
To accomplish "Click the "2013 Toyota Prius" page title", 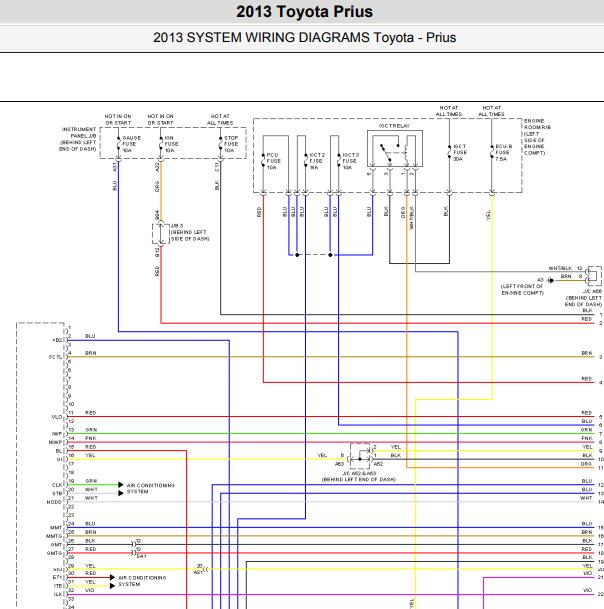I will 305,12.
